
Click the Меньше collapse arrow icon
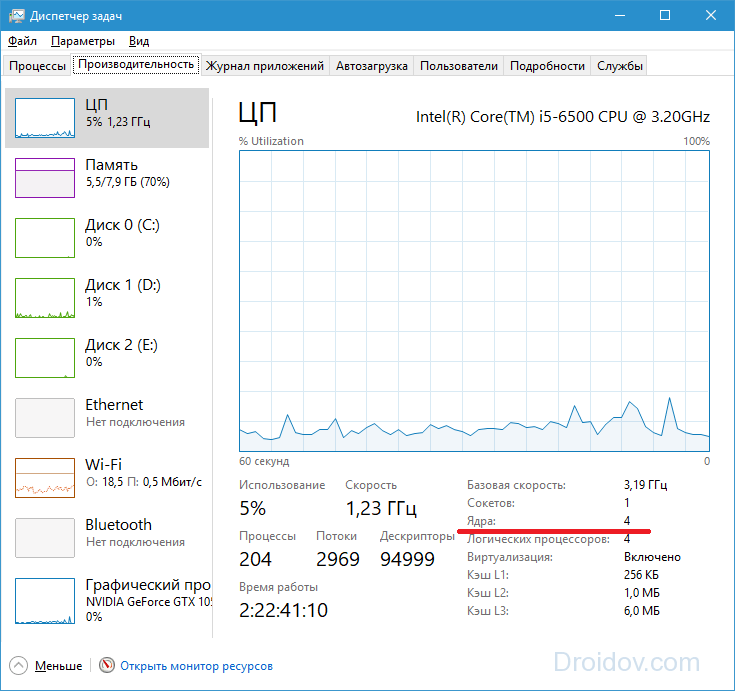(x=18, y=666)
